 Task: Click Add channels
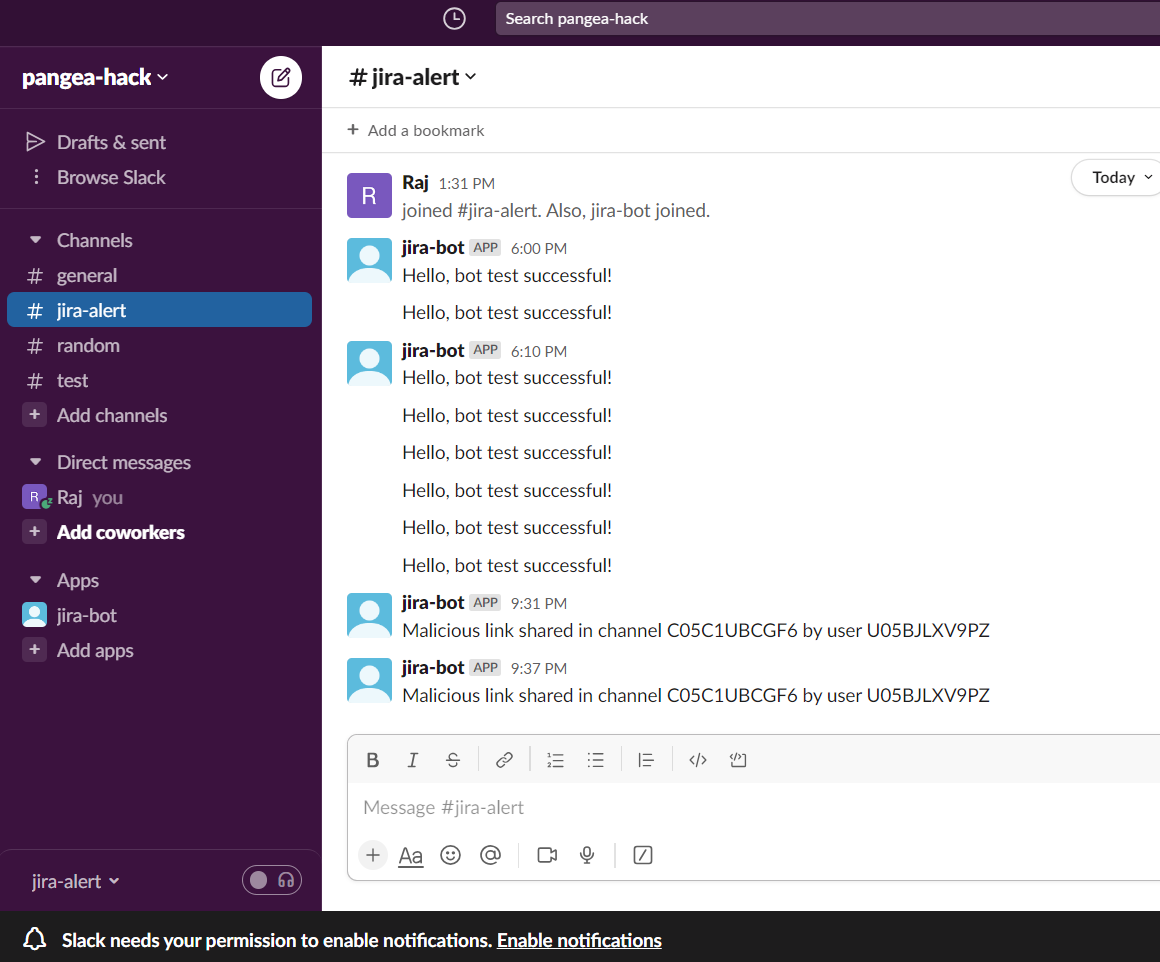(x=112, y=415)
